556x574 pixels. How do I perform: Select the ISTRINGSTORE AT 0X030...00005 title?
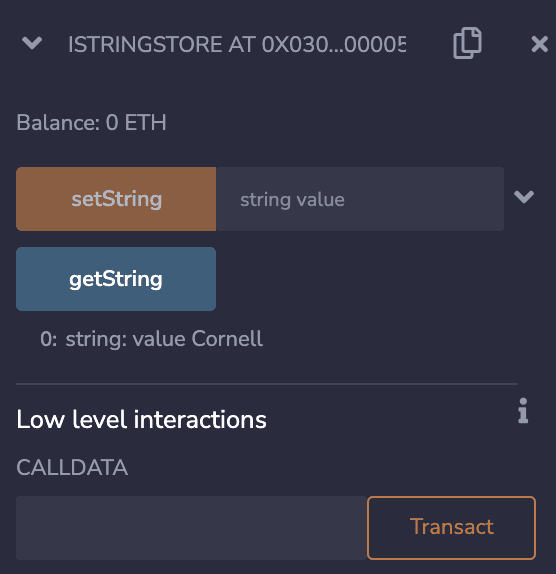(x=237, y=45)
